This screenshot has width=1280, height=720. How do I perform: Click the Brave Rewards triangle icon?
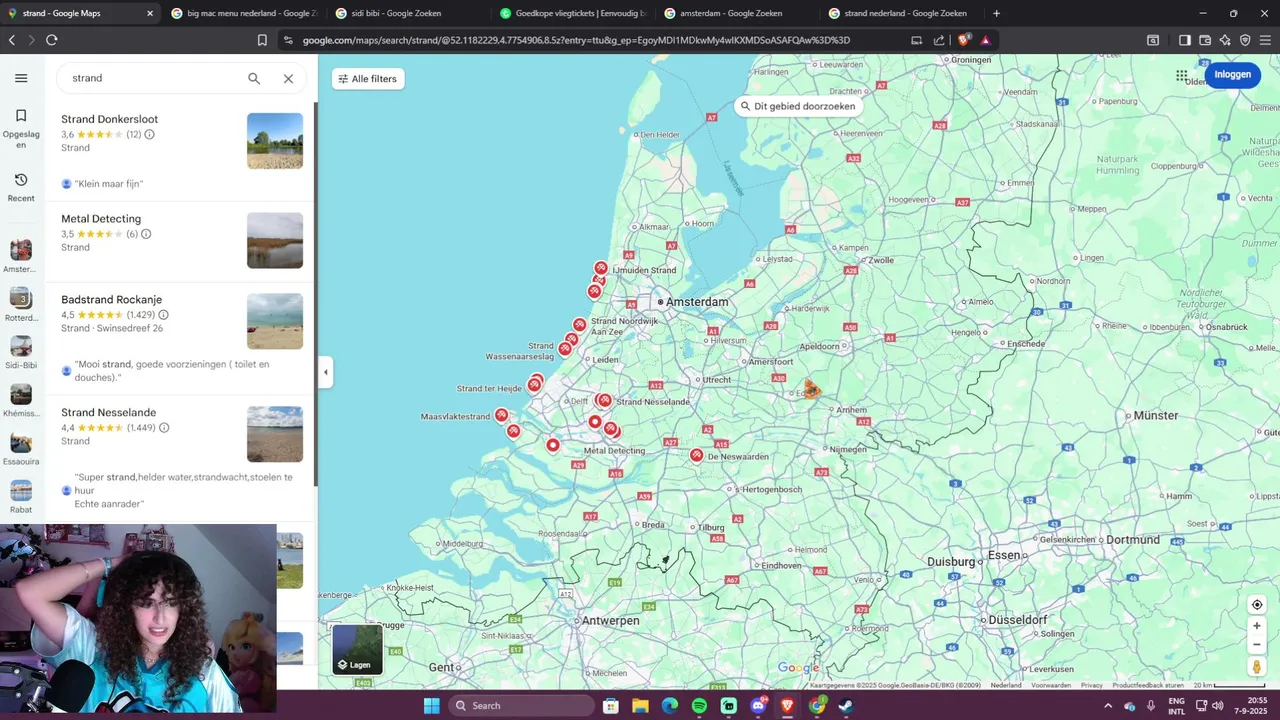coord(986,40)
